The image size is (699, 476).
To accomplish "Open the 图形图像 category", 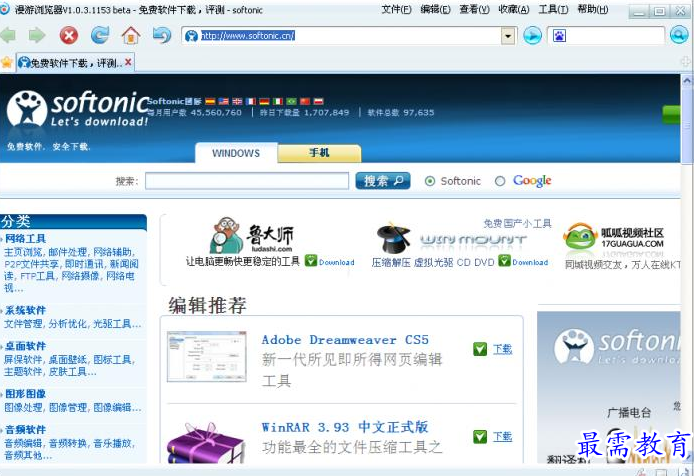I will pos(25,394).
